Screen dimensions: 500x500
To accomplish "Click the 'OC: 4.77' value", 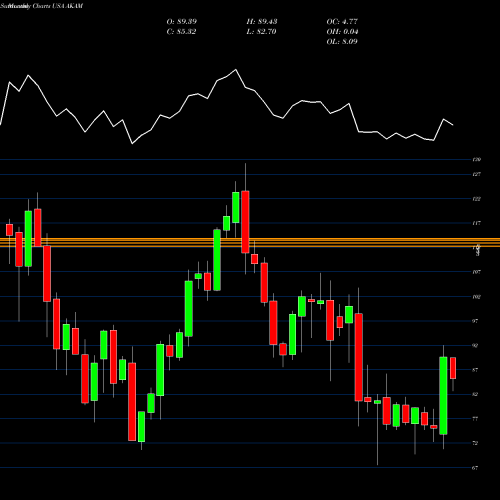I will 342,22.
